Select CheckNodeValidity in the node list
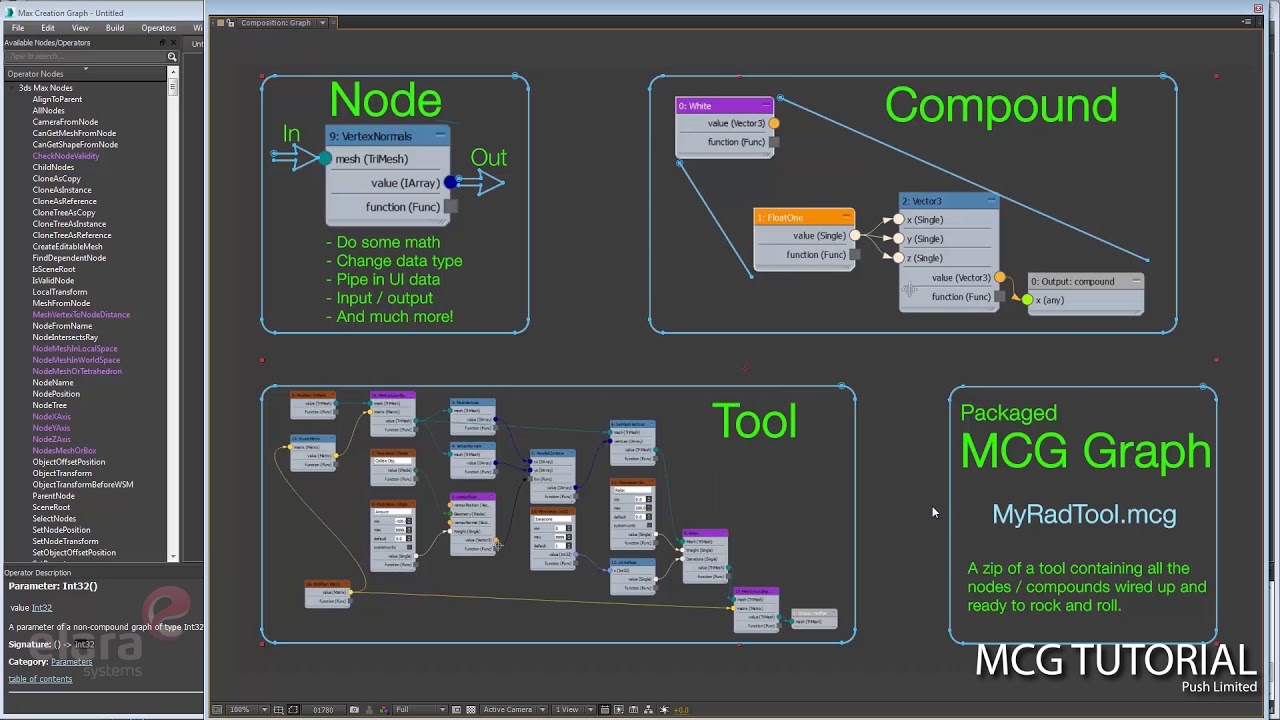This screenshot has height=720, width=1280. click(66, 156)
